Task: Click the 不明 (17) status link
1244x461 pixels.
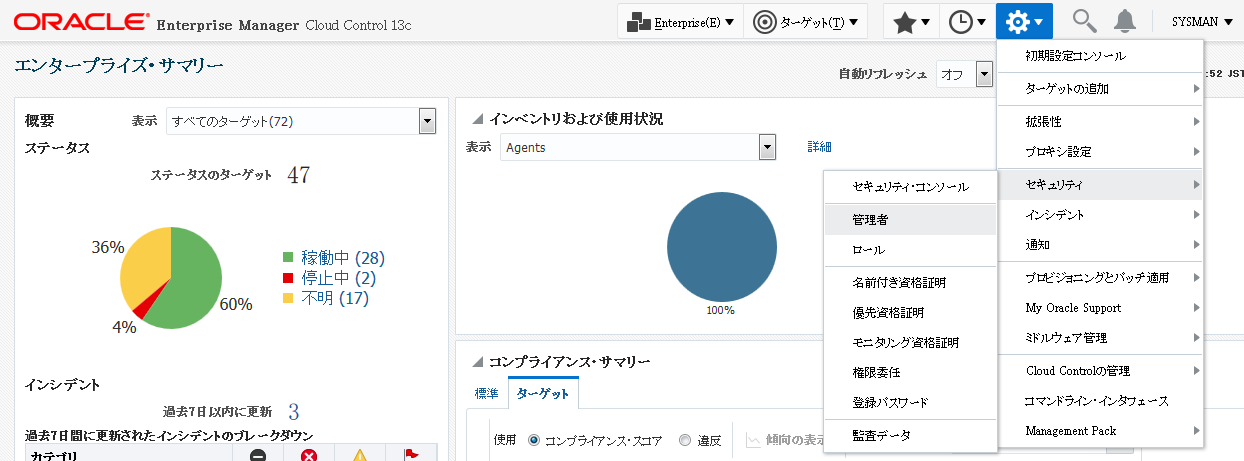Action: pos(335,298)
